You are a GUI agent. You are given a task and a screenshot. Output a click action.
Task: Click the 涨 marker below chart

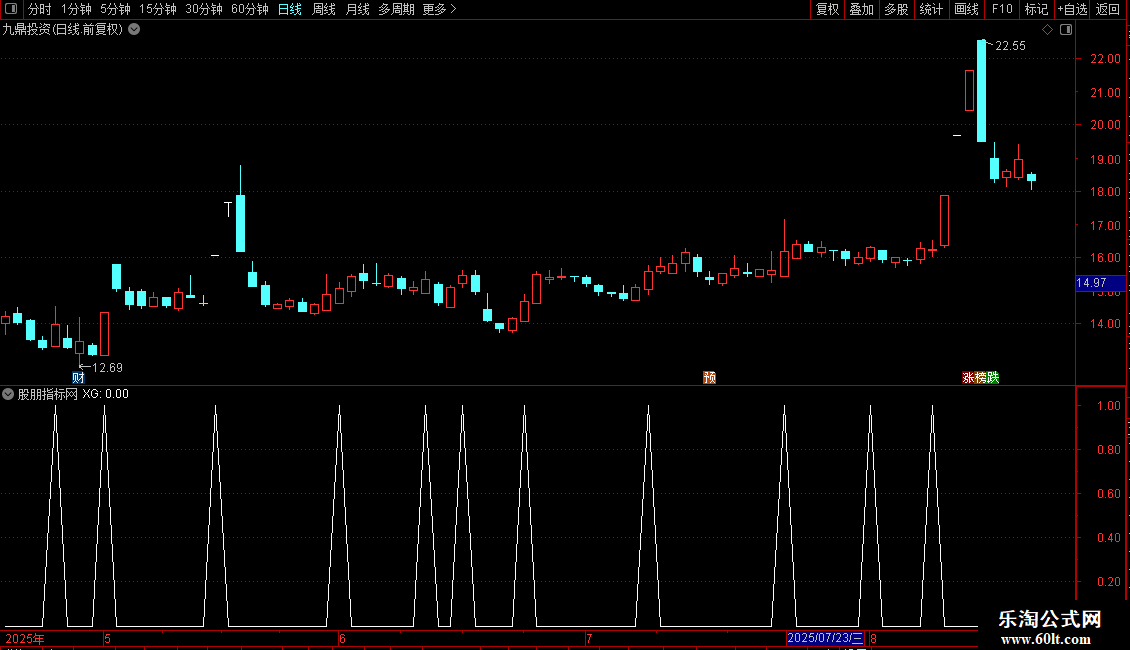[x=968, y=378]
